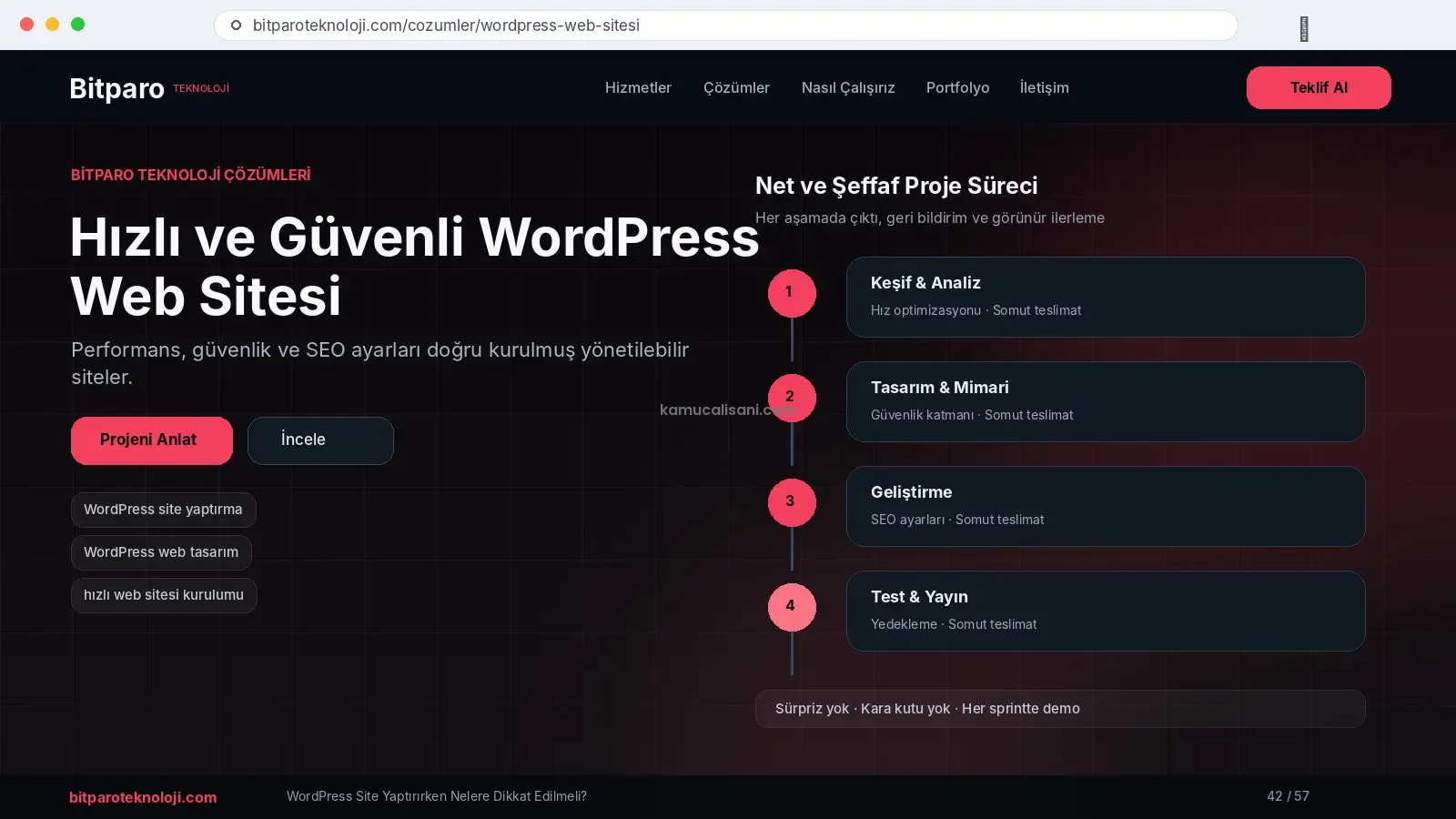1456x819 pixels.
Task: Click 'Her aşamada çıktı, geri bildirim' subtitle
Action: (x=930, y=217)
